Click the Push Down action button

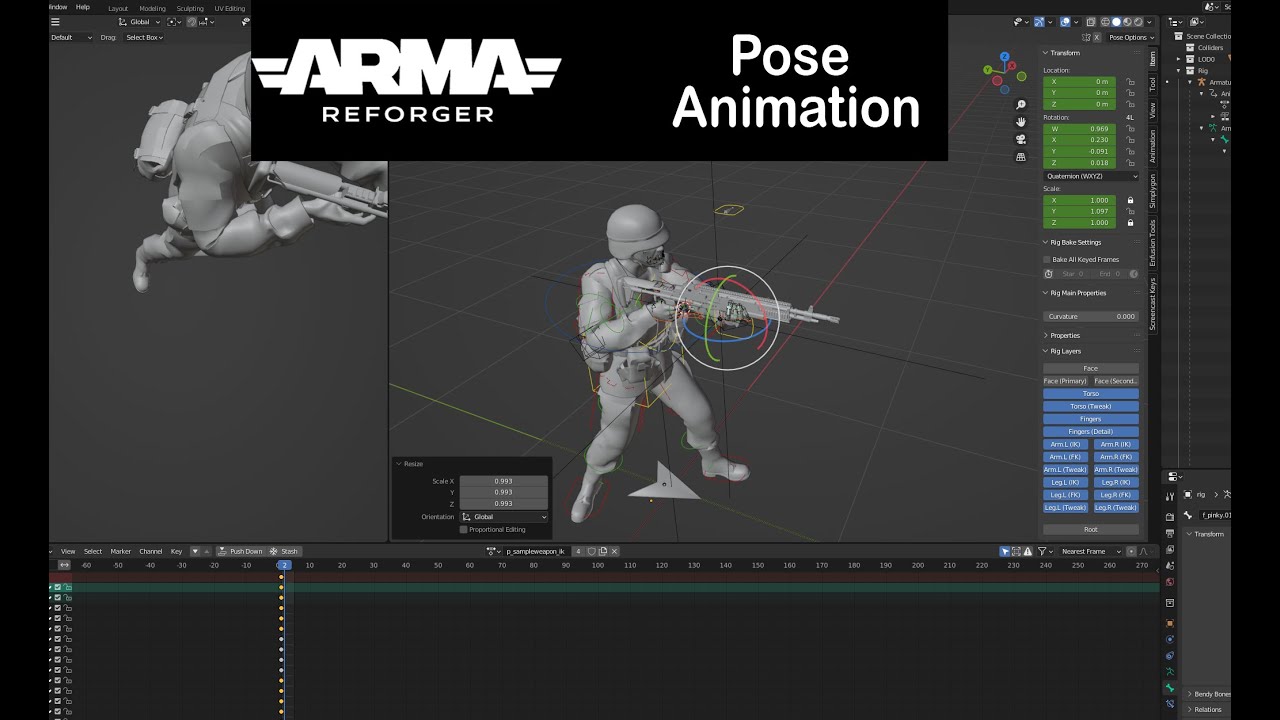click(x=241, y=551)
